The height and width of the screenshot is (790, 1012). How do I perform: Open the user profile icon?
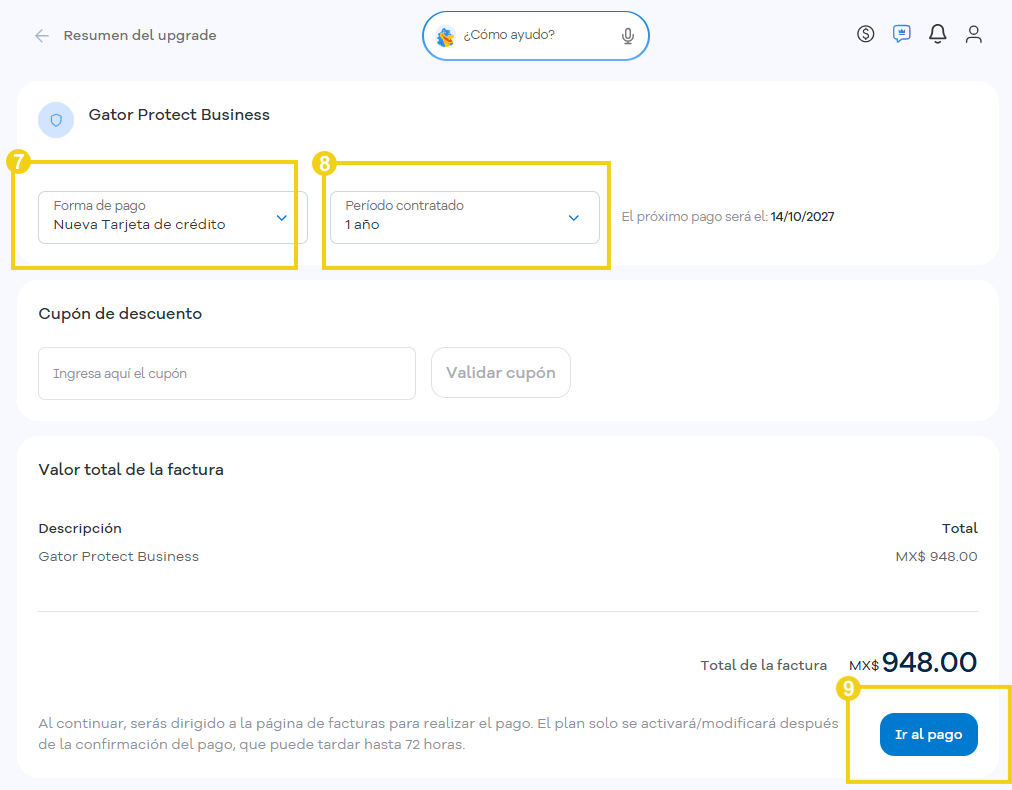coord(973,34)
